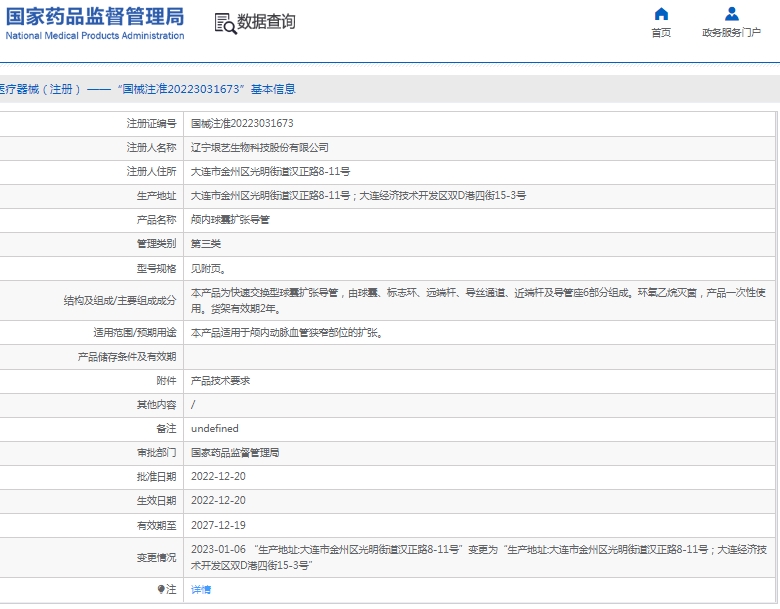Screen dimensions: 780x609
Task: Select registration number 国械注准20223031673 value
Action: click(242, 123)
